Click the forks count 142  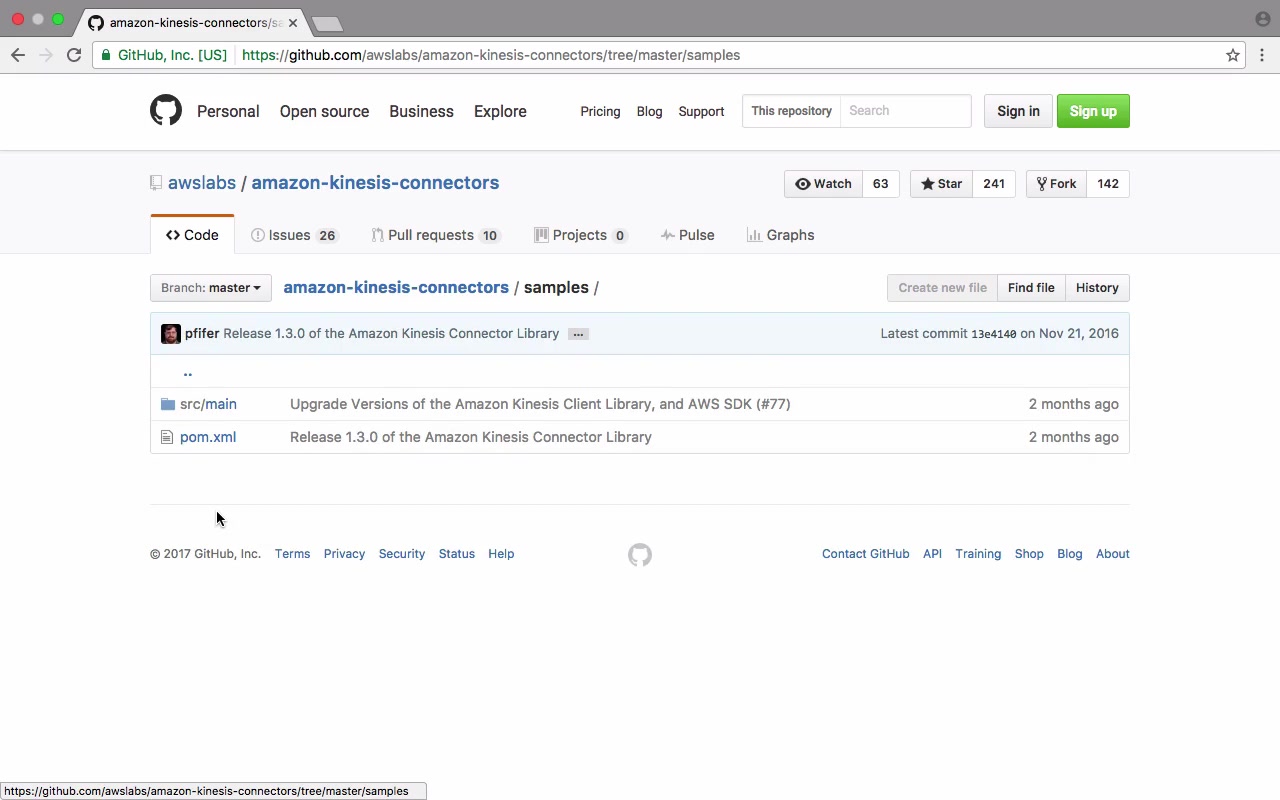[1108, 184]
